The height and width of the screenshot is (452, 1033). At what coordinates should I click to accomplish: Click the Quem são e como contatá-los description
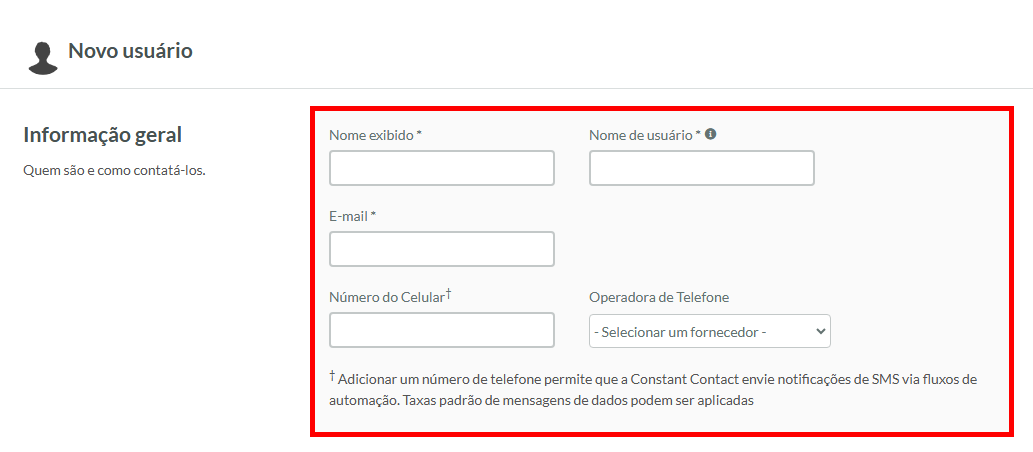[115, 171]
